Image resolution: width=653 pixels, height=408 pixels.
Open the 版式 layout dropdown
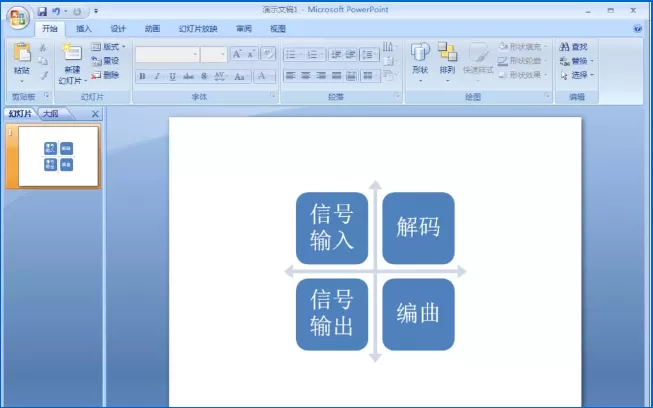point(108,47)
